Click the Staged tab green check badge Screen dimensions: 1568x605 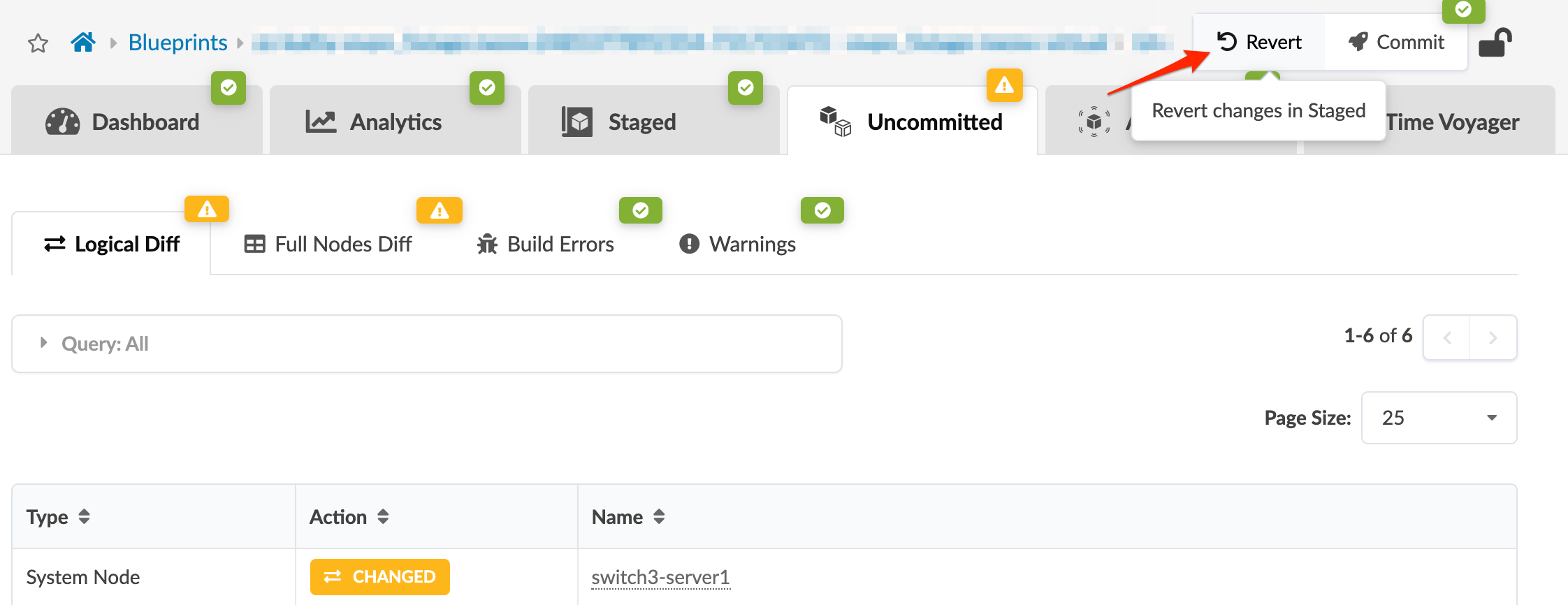tap(745, 87)
